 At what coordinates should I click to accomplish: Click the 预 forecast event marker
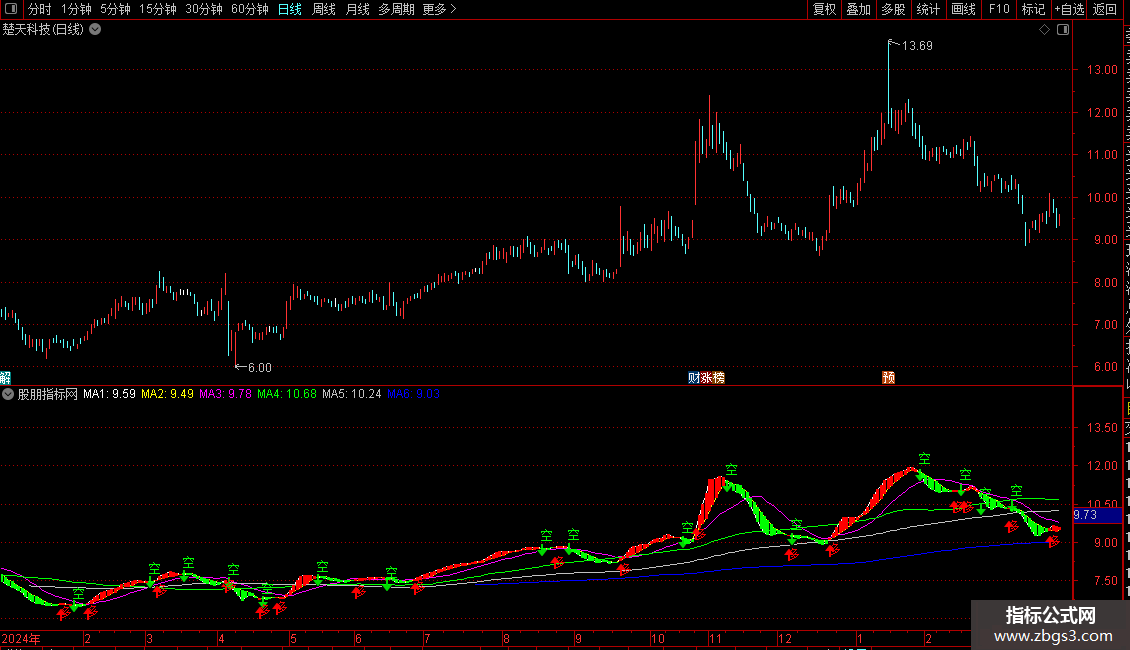[889, 378]
